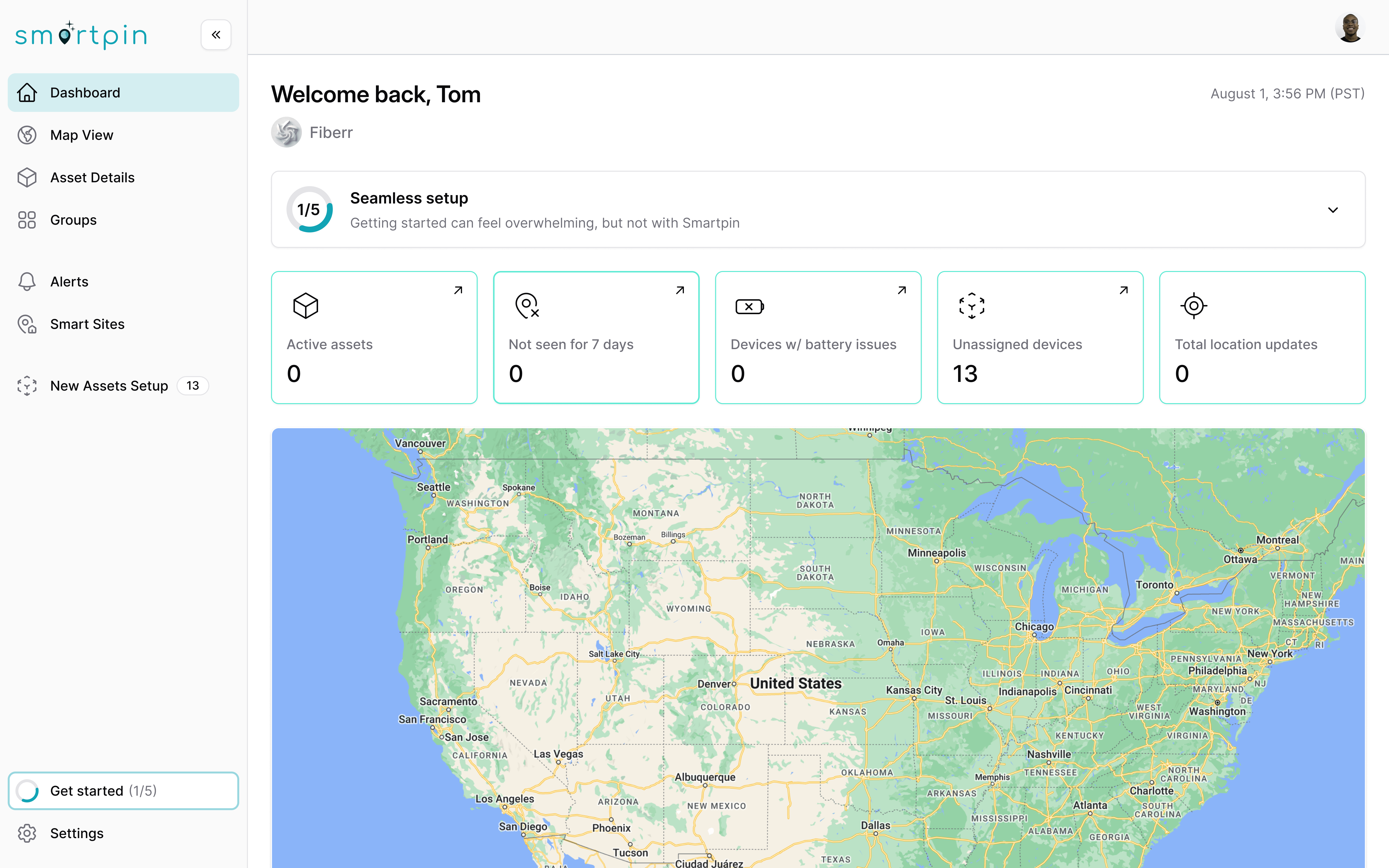
Task: Click the Get started (1/5) button
Action: [123, 791]
